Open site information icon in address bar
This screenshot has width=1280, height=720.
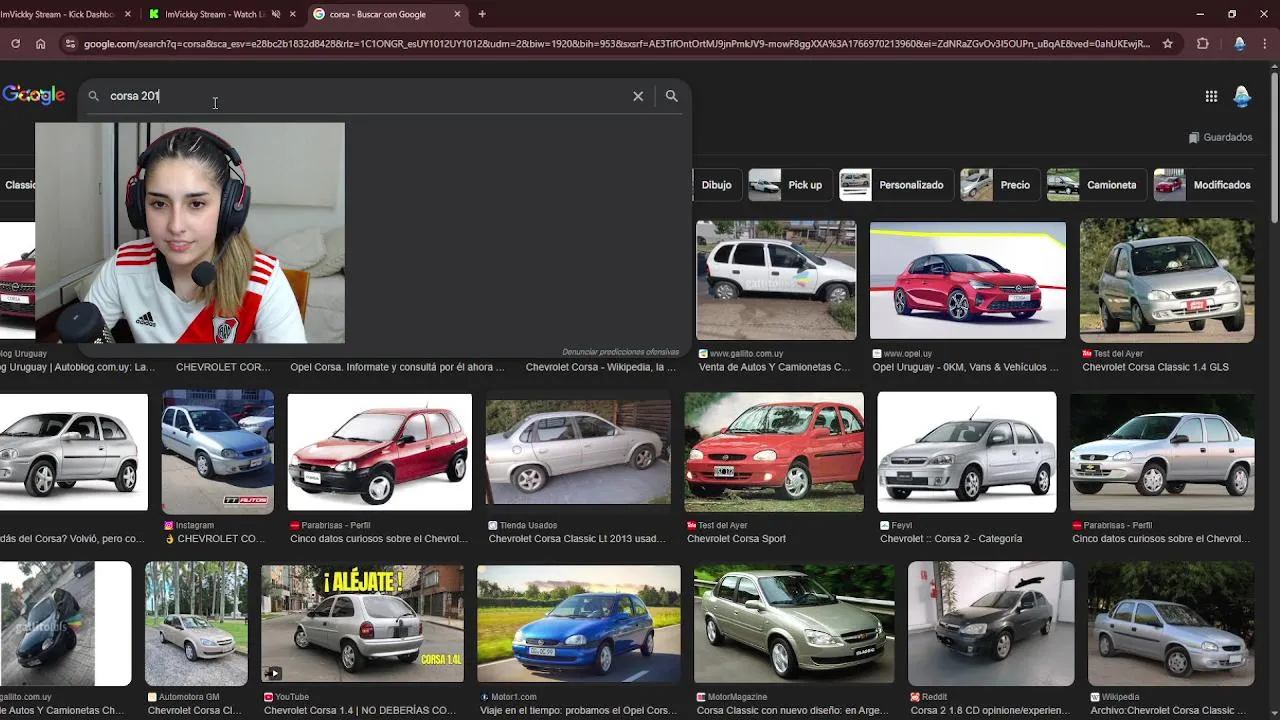click(70, 44)
